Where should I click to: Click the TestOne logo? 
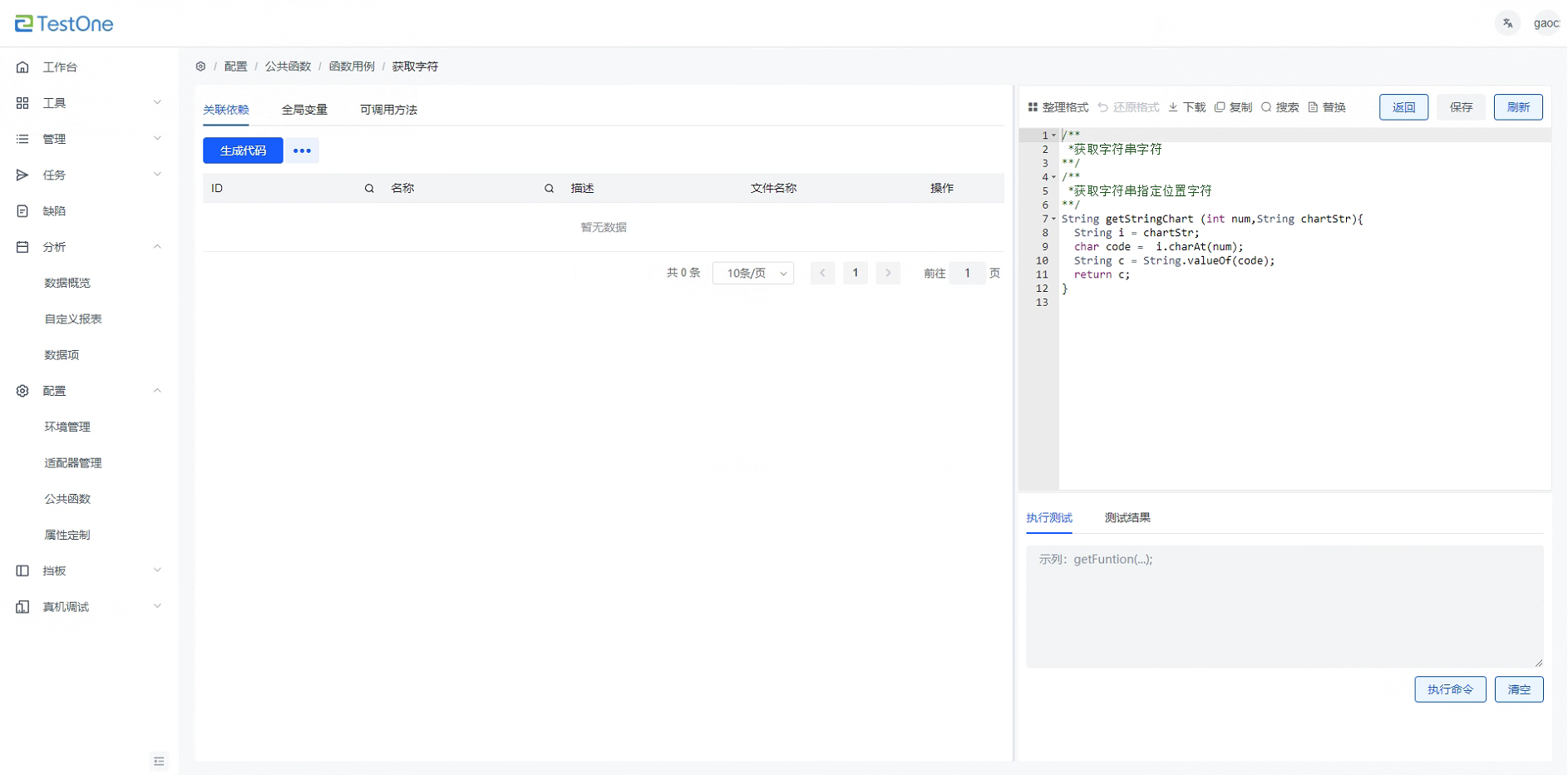pos(64,23)
